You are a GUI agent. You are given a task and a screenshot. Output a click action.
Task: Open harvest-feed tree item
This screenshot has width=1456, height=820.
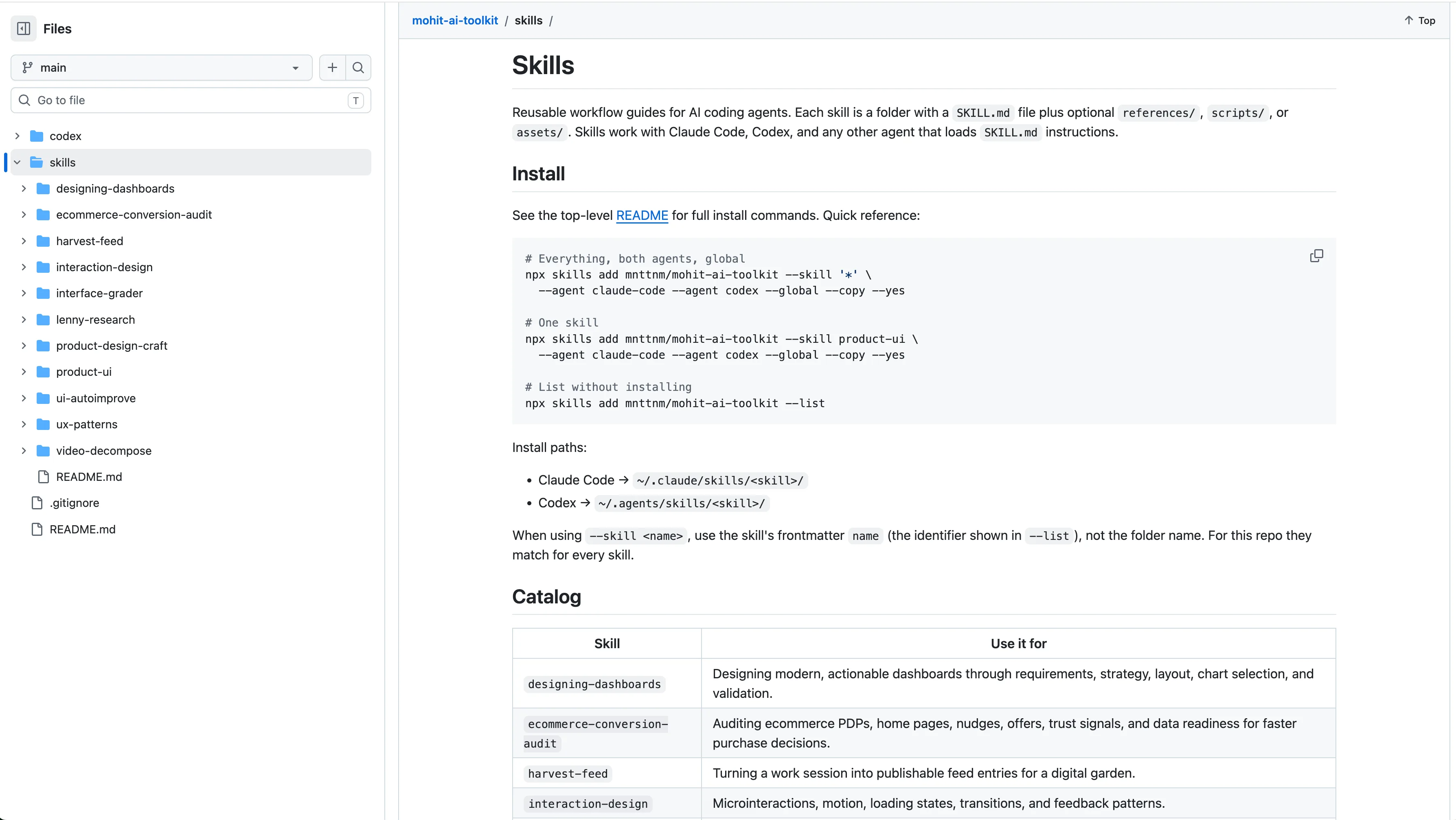pos(89,241)
